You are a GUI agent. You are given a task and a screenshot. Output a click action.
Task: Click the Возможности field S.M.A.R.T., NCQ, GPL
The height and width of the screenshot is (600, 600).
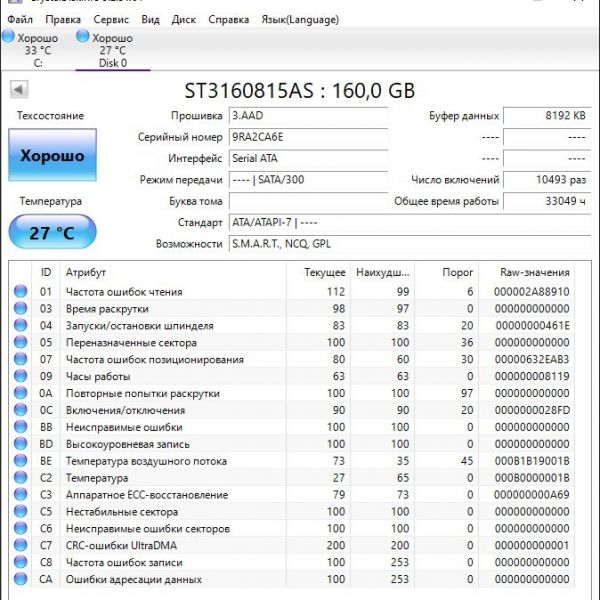[x=410, y=244]
